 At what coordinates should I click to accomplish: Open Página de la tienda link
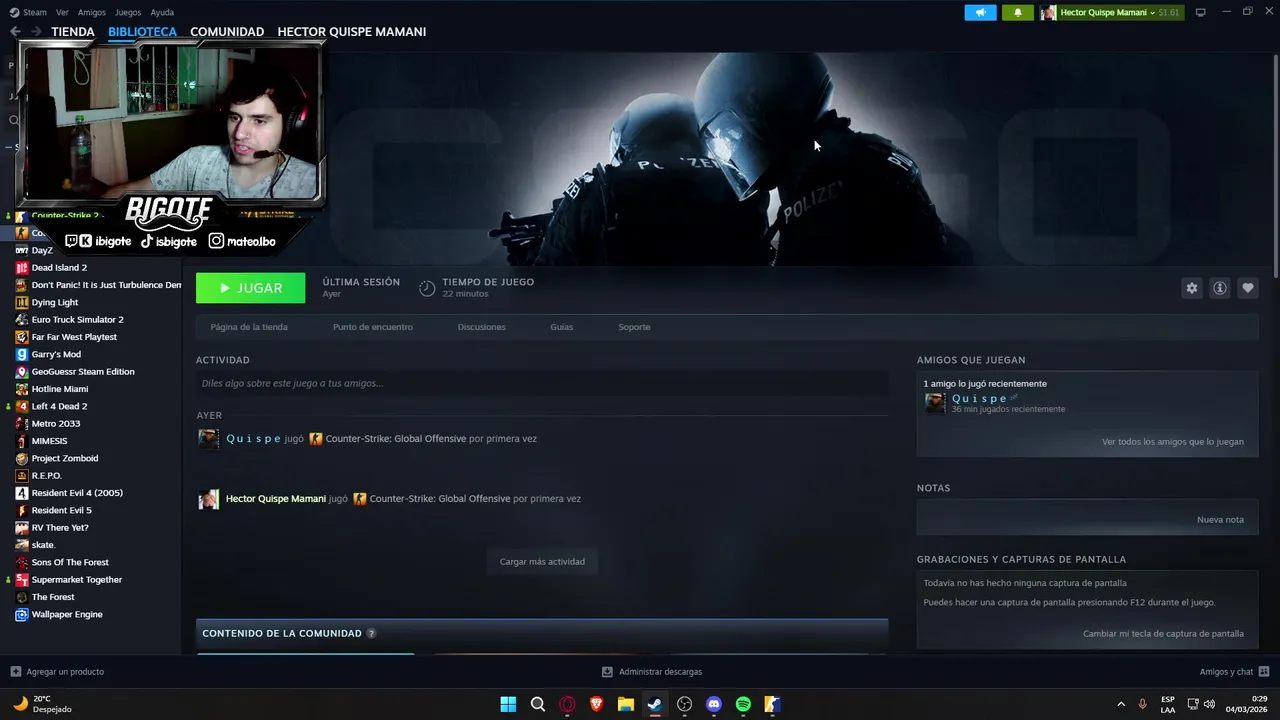pyautogui.click(x=249, y=327)
